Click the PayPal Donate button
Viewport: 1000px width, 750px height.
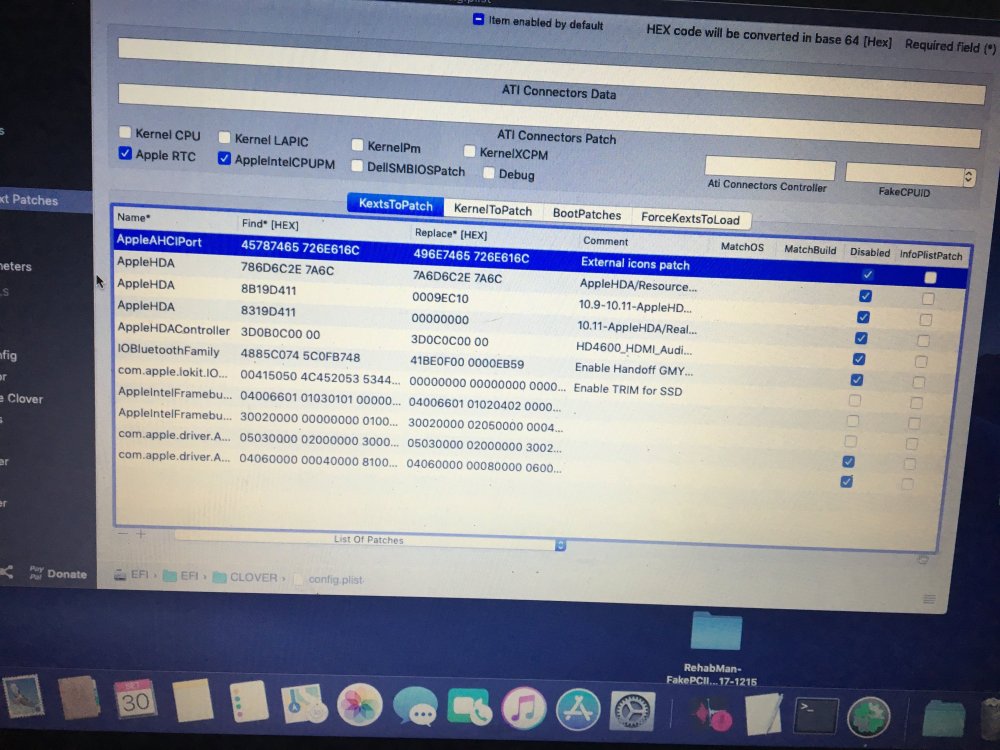[x=58, y=573]
